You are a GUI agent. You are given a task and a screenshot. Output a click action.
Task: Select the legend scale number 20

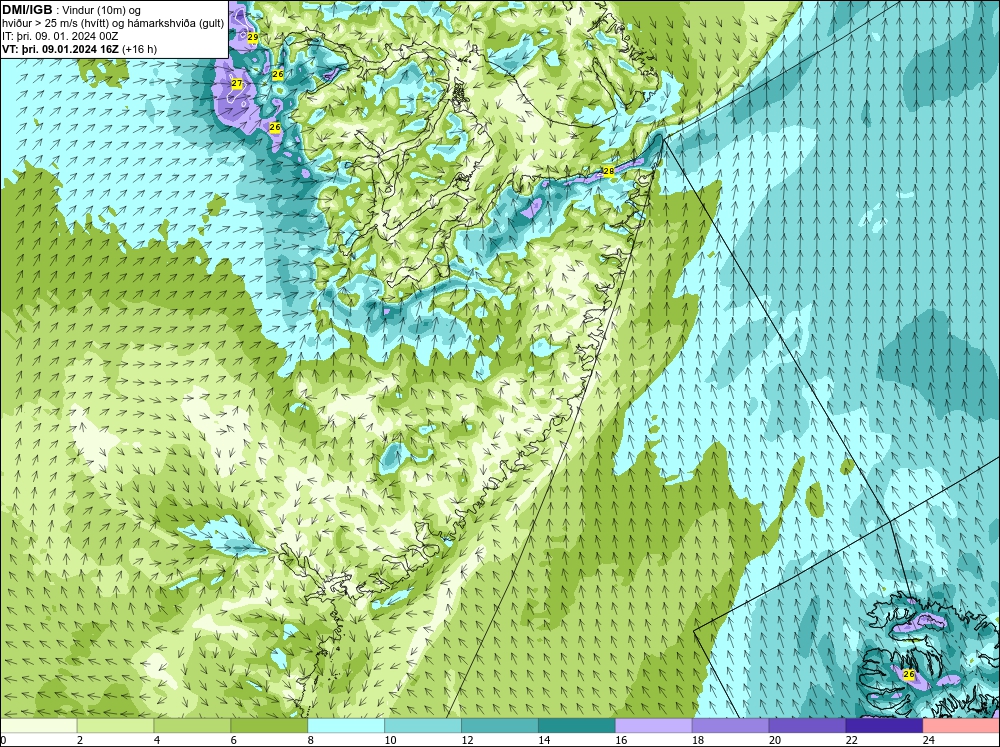774,740
